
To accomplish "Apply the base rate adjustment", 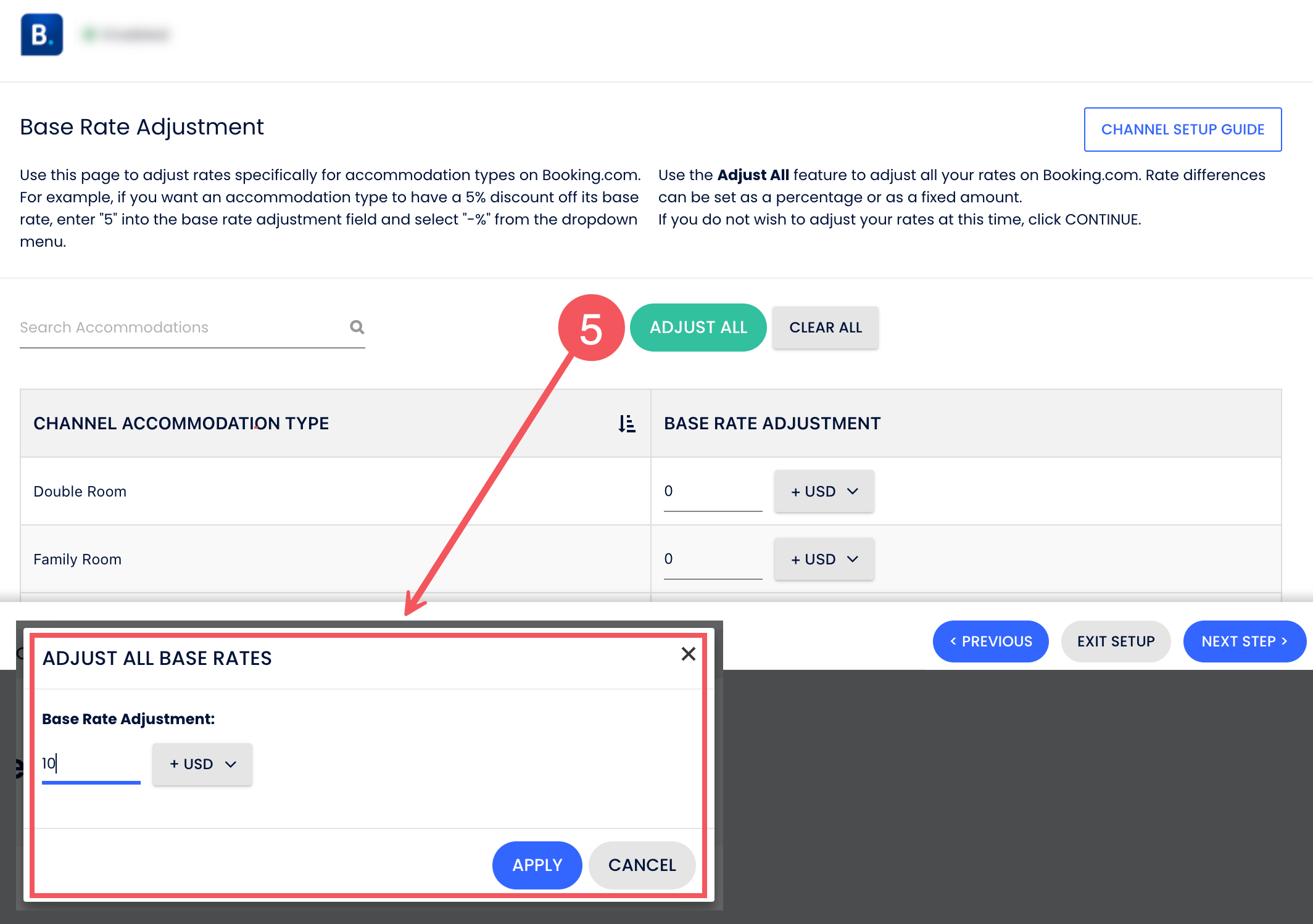I will pos(537,865).
